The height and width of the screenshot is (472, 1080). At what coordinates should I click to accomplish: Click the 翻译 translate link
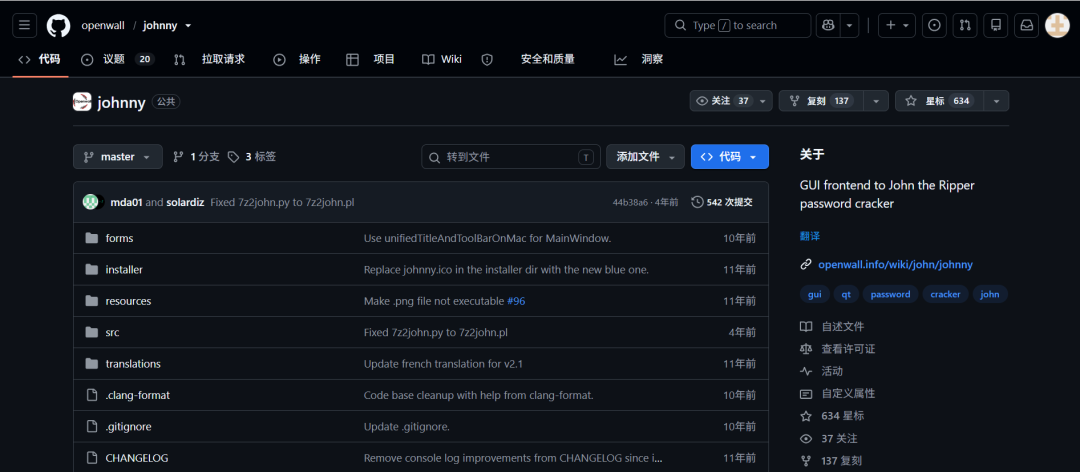[x=809, y=236]
